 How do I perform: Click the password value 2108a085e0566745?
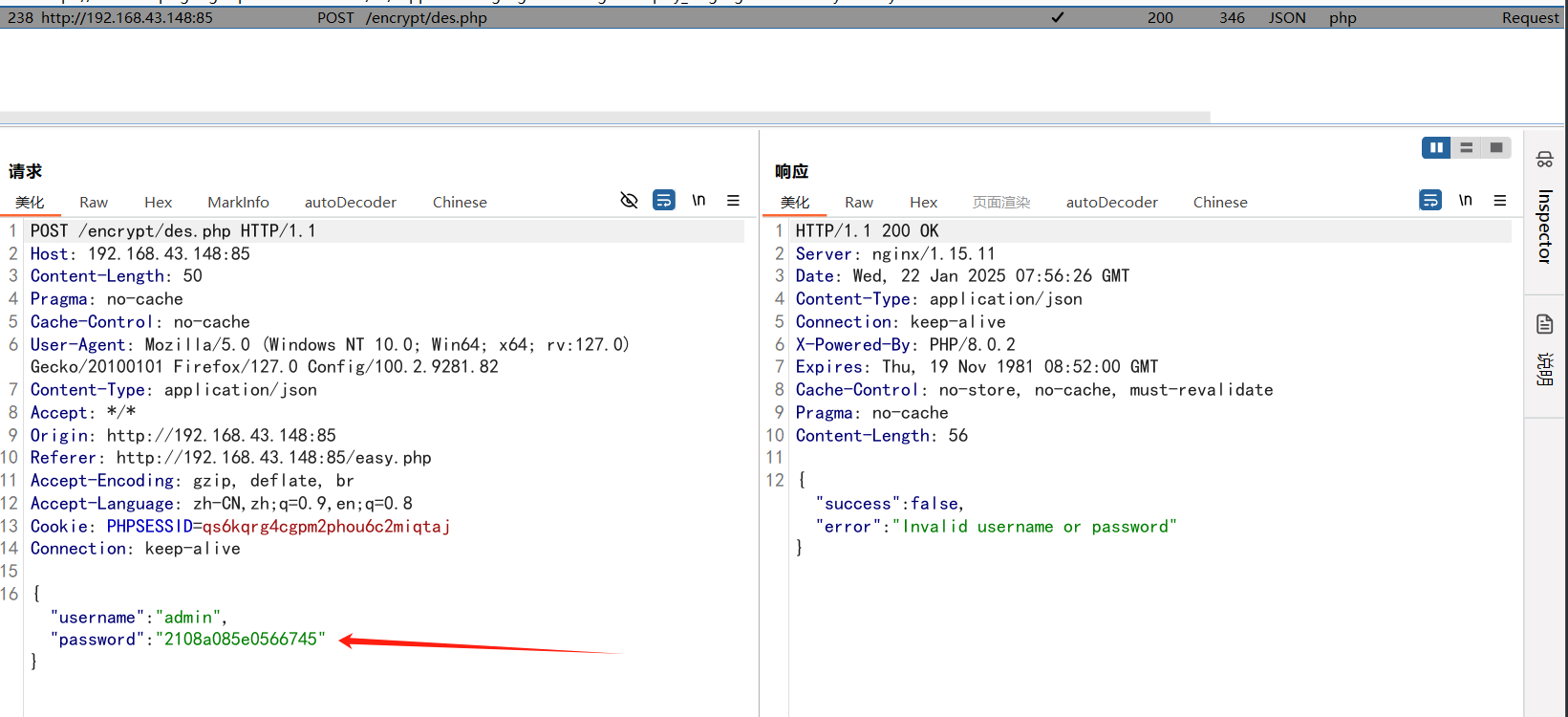pos(241,640)
